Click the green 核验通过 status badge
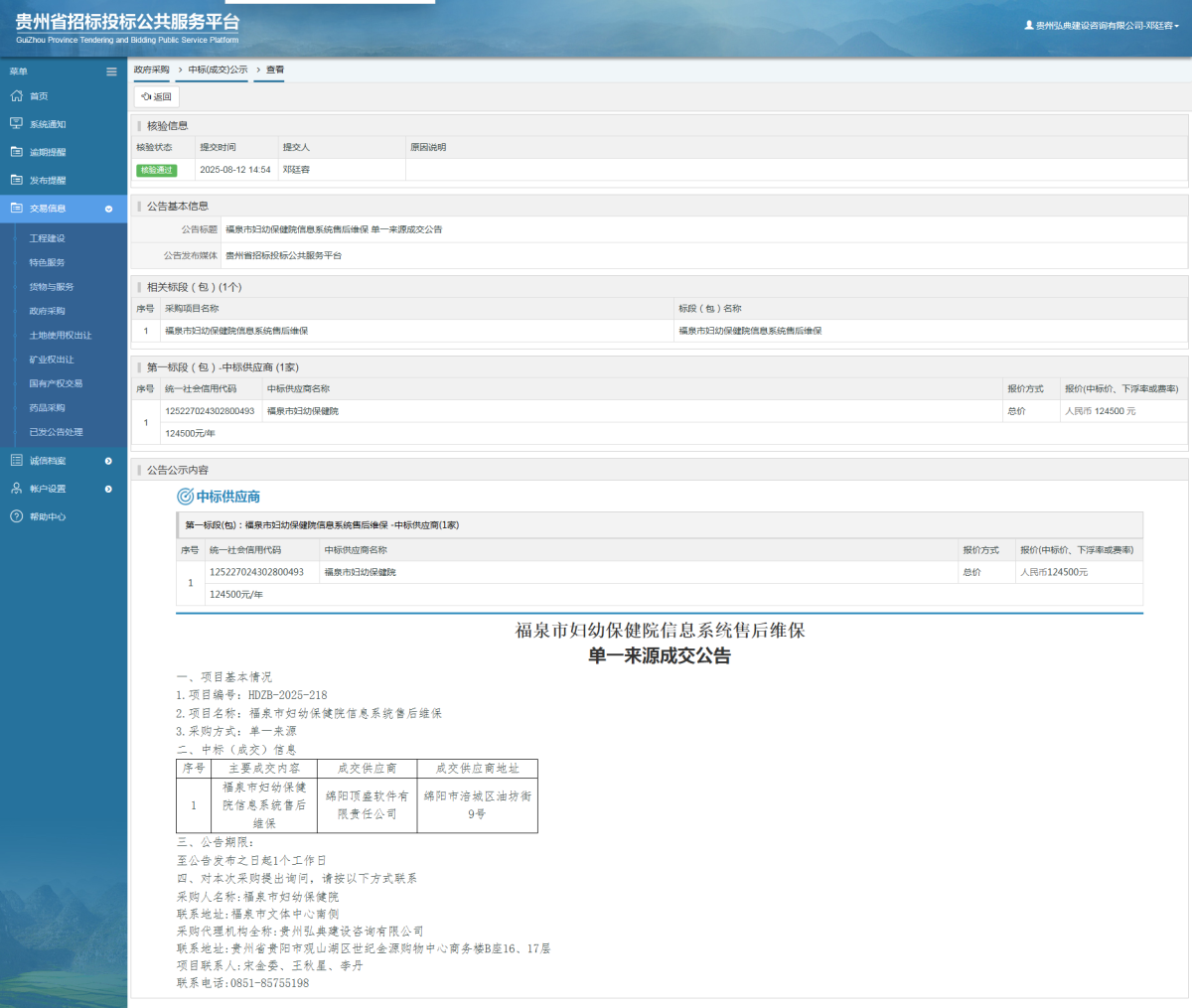 tap(156, 170)
